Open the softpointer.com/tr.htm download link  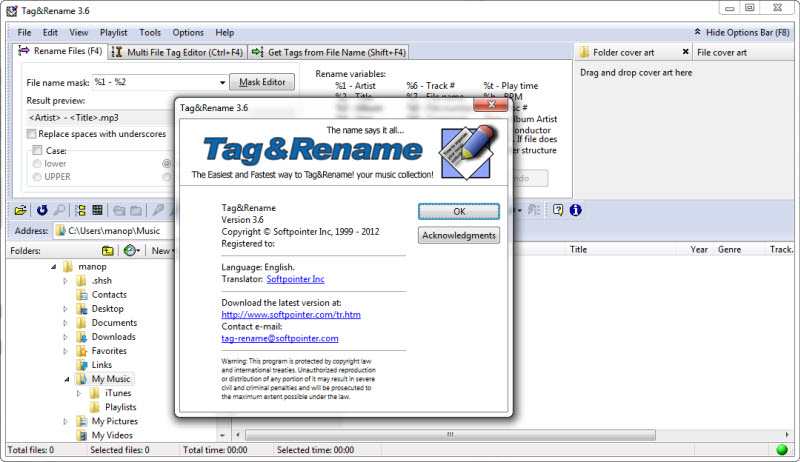pos(291,315)
